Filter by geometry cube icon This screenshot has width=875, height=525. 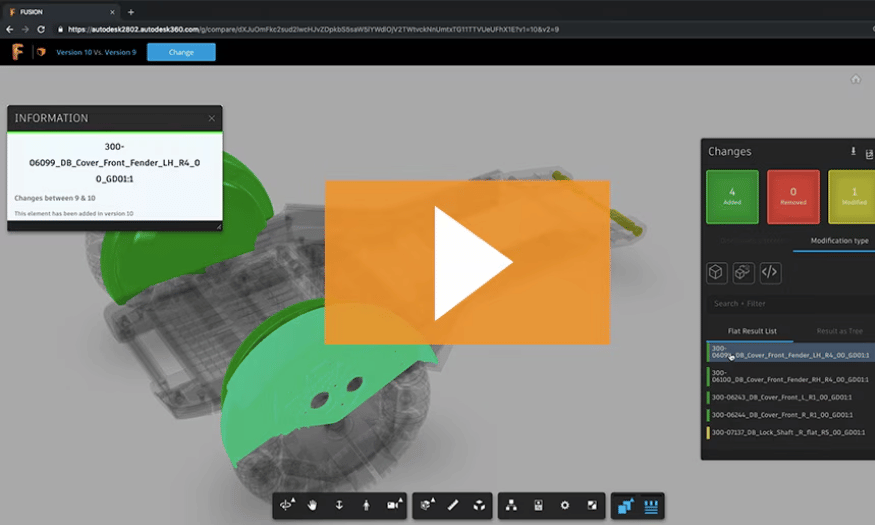click(716, 272)
